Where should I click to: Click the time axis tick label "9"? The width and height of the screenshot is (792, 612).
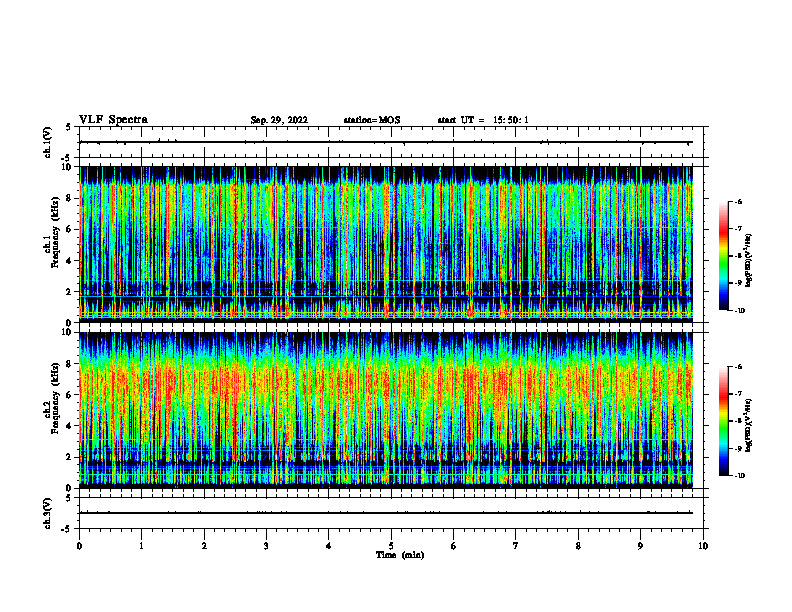pyautogui.click(x=640, y=546)
